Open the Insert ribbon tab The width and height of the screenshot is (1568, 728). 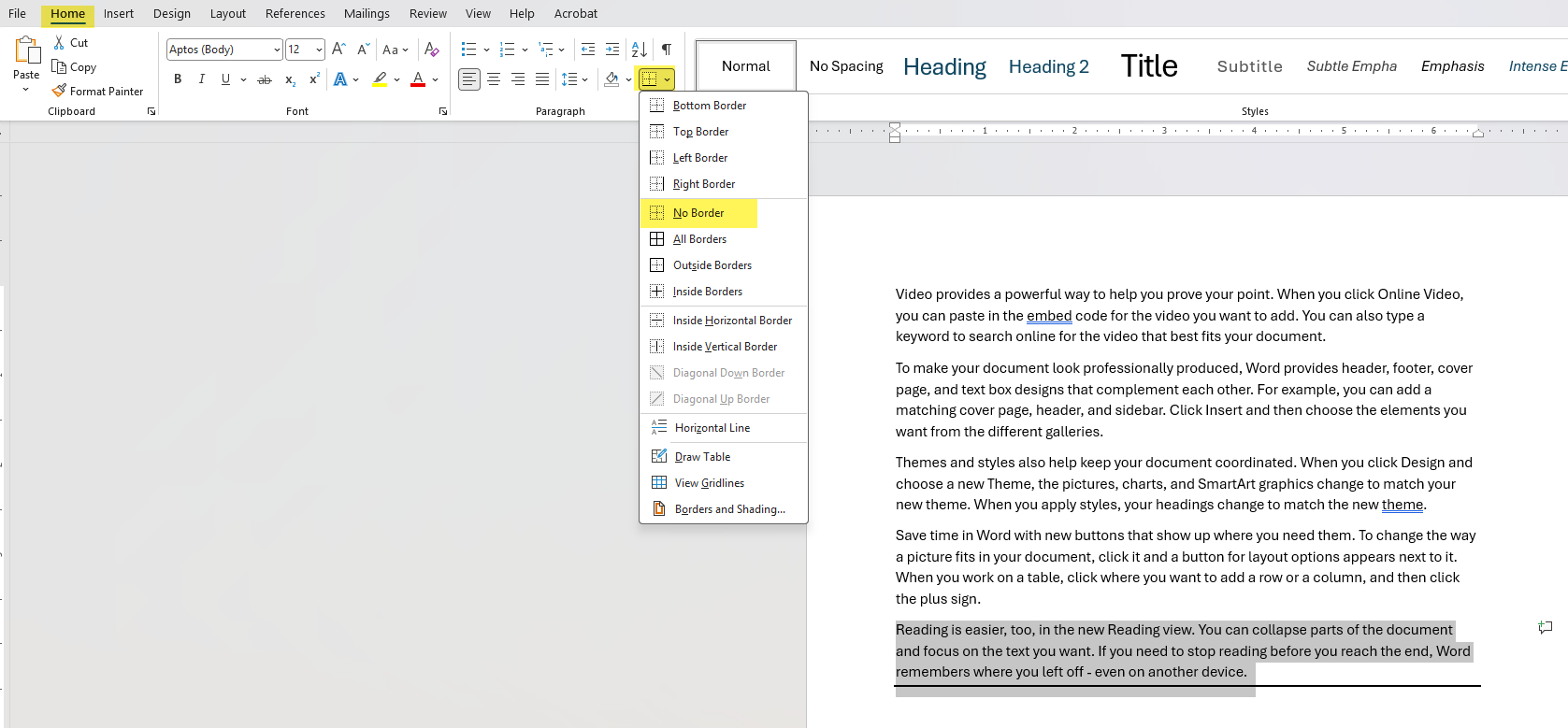click(119, 13)
